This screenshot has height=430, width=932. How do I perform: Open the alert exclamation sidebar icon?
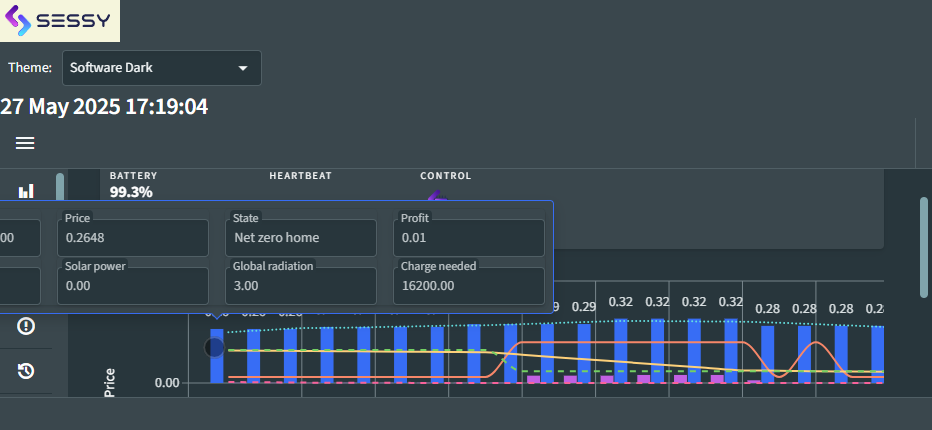pyautogui.click(x=26, y=326)
